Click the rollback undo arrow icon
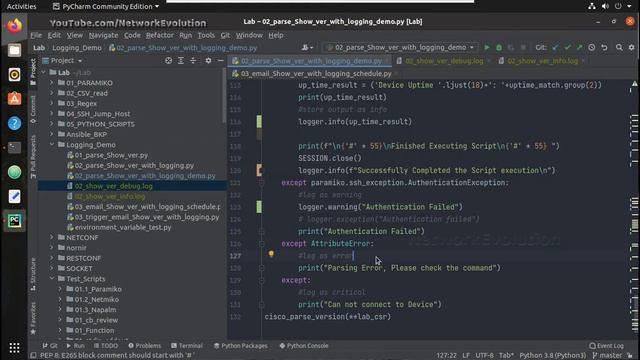The width and height of the screenshot is (640, 360). point(604,48)
